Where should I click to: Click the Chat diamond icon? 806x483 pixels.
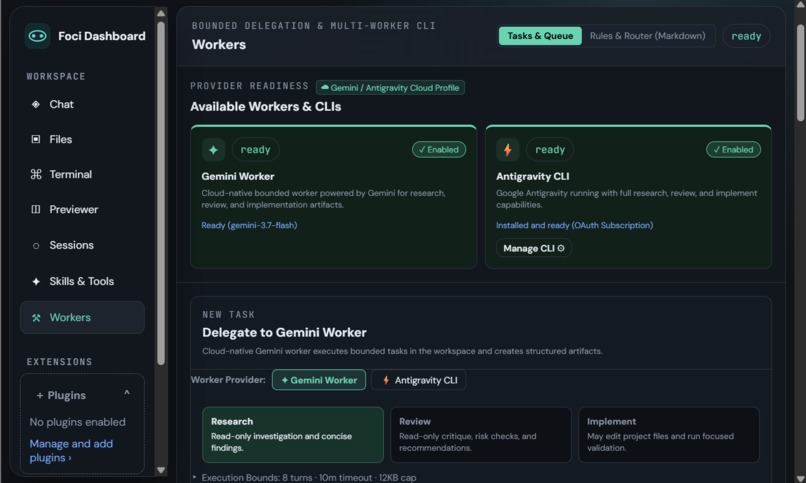(x=35, y=104)
